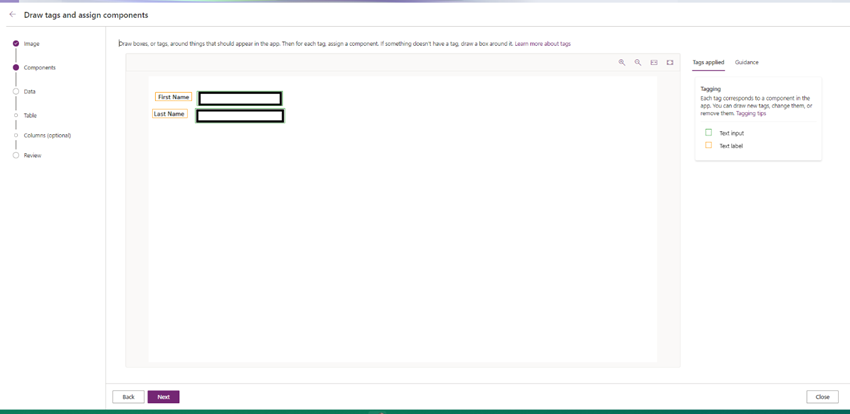Jump to the Review step
The height and width of the screenshot is (414, 850).
pyautogui.click(x=33, y=156)
